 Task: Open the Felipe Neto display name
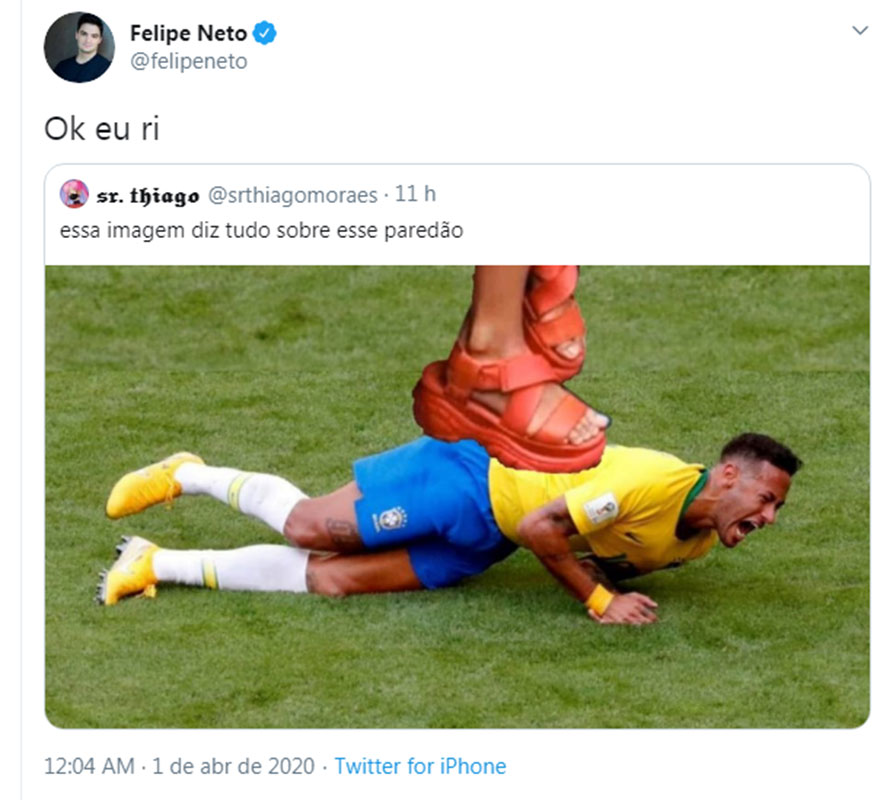[188, 33]
